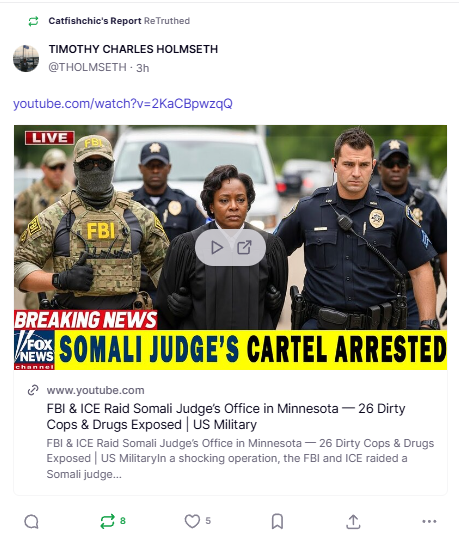Click the link card description text

240,458
